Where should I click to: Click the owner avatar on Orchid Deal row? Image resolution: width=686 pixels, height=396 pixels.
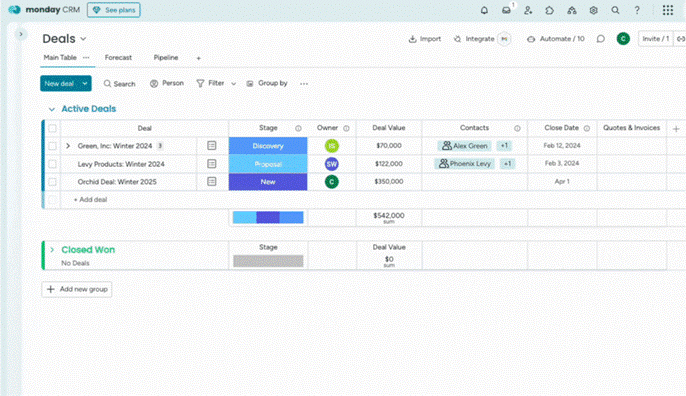pyautogui.click(x=332, y=182)
